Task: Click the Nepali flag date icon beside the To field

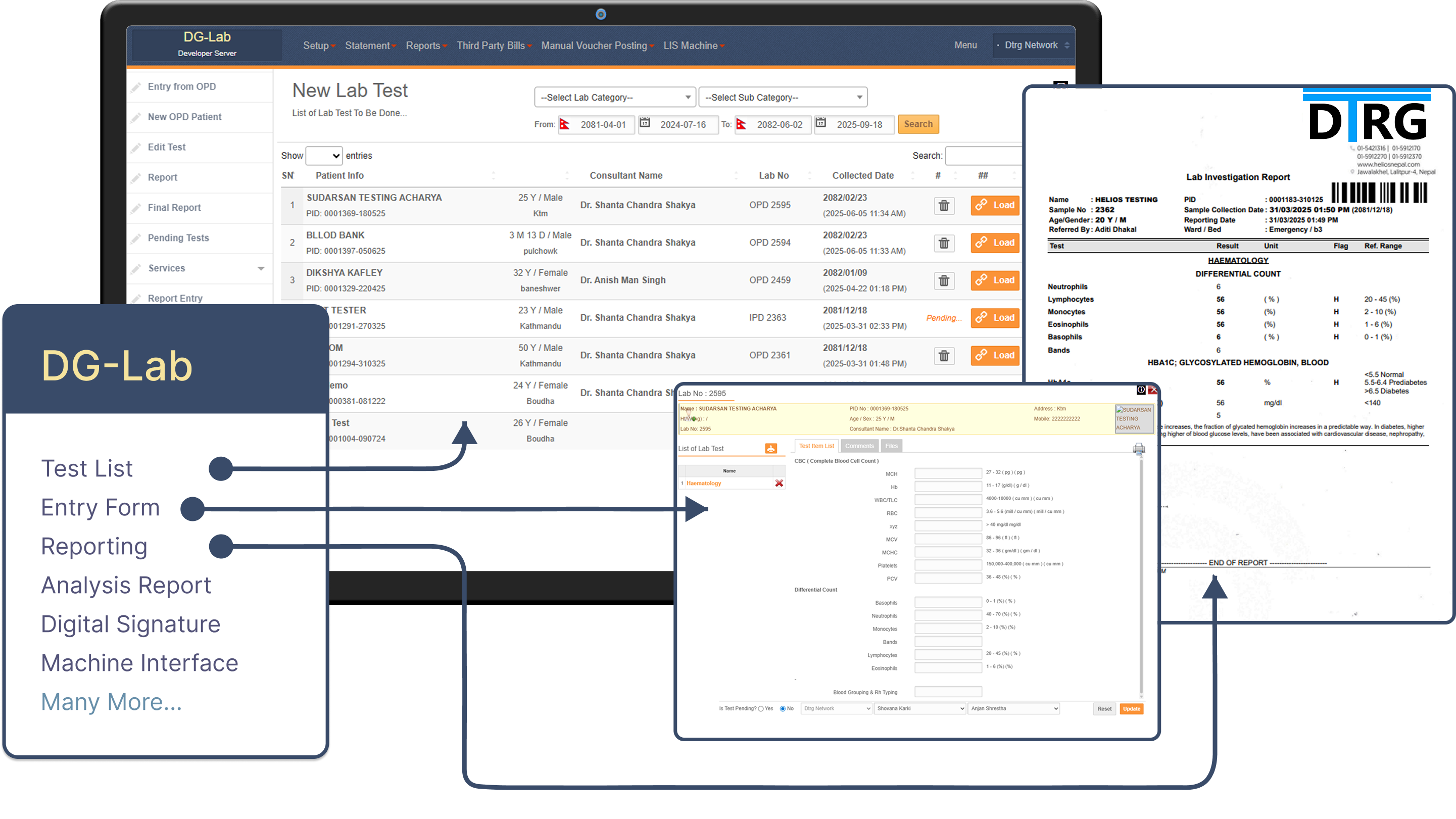Action: (741, 124)
